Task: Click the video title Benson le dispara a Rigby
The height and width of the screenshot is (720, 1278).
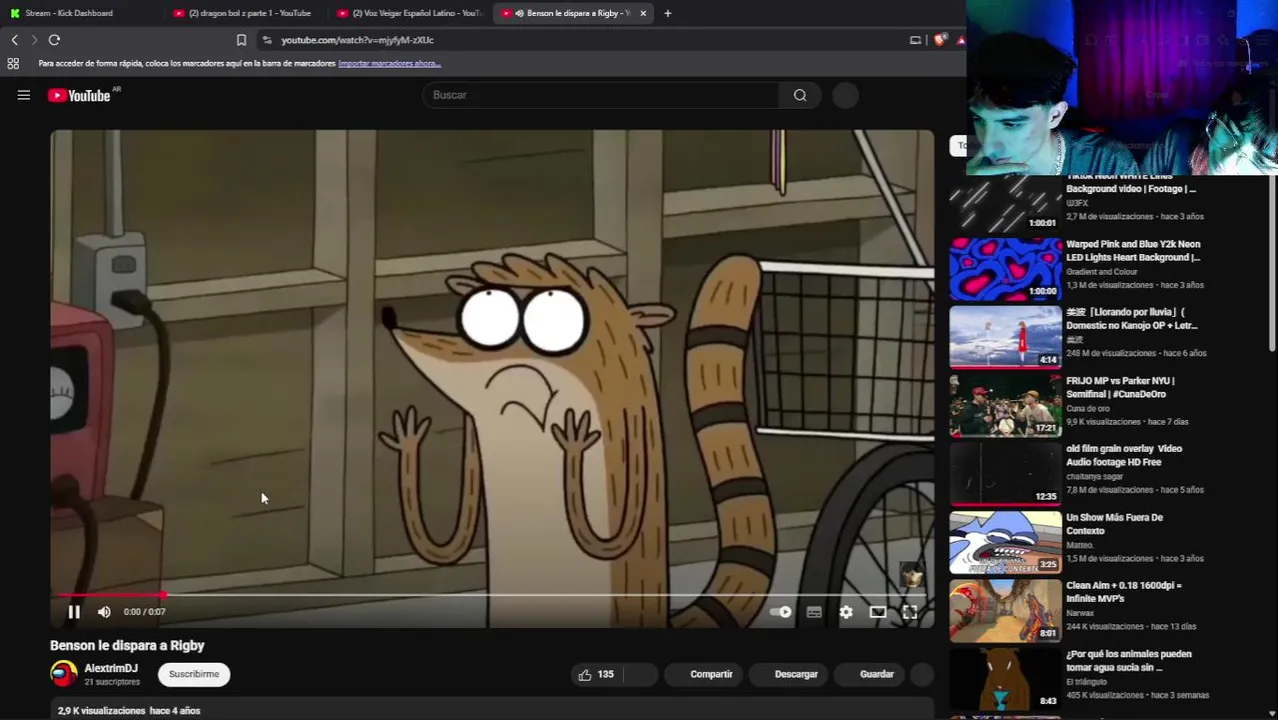Action: pos(127,646)
